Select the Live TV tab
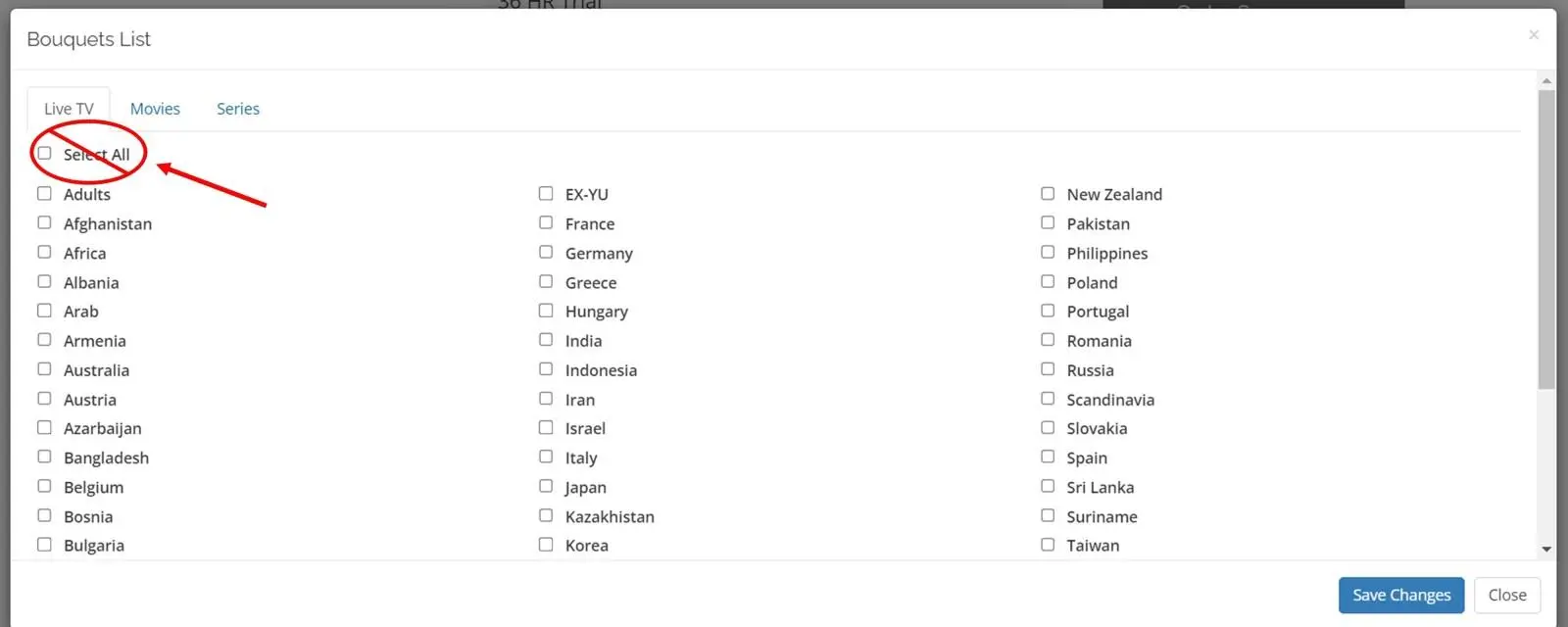 click(x=69, y=109)
